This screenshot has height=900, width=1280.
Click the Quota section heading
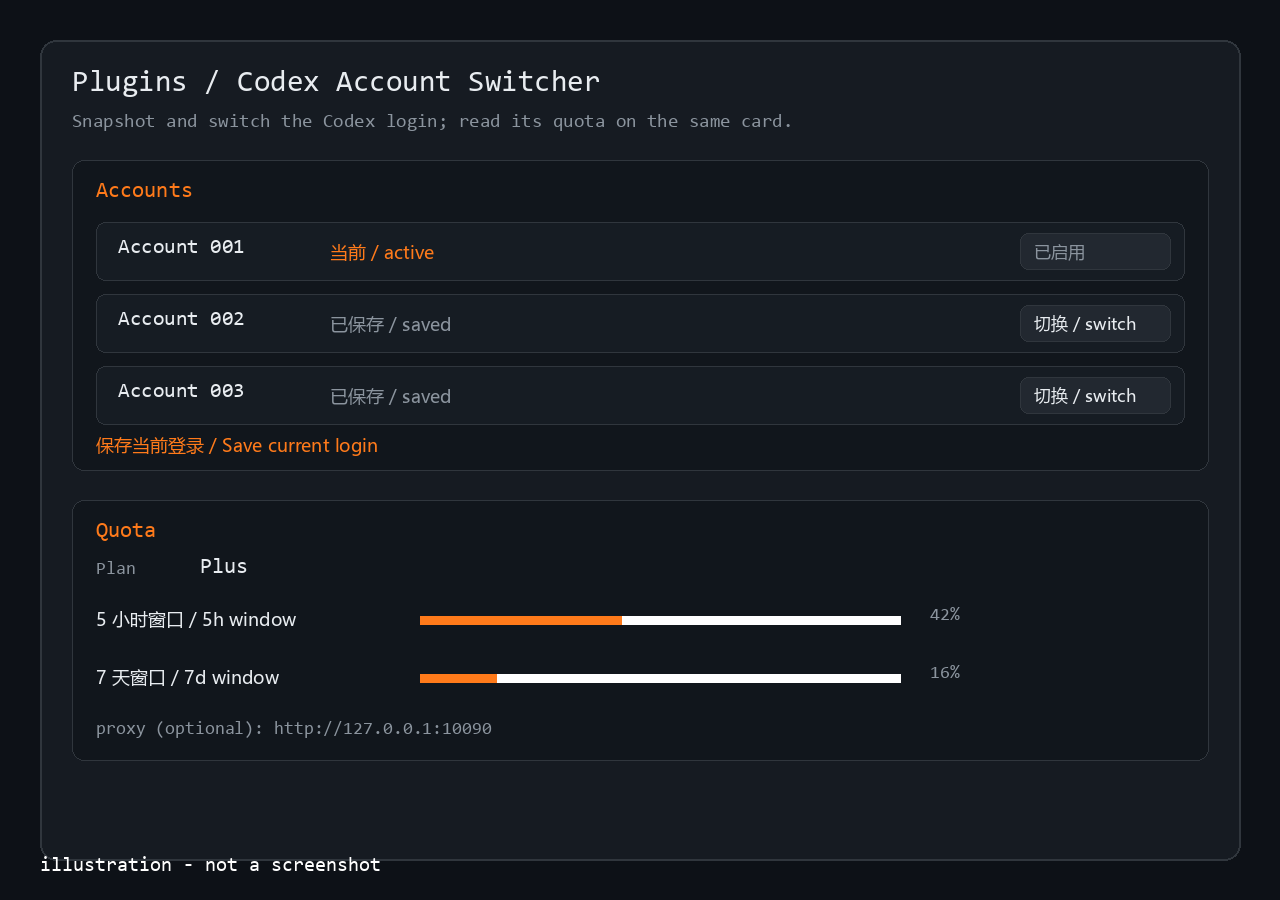pos(126,530)
